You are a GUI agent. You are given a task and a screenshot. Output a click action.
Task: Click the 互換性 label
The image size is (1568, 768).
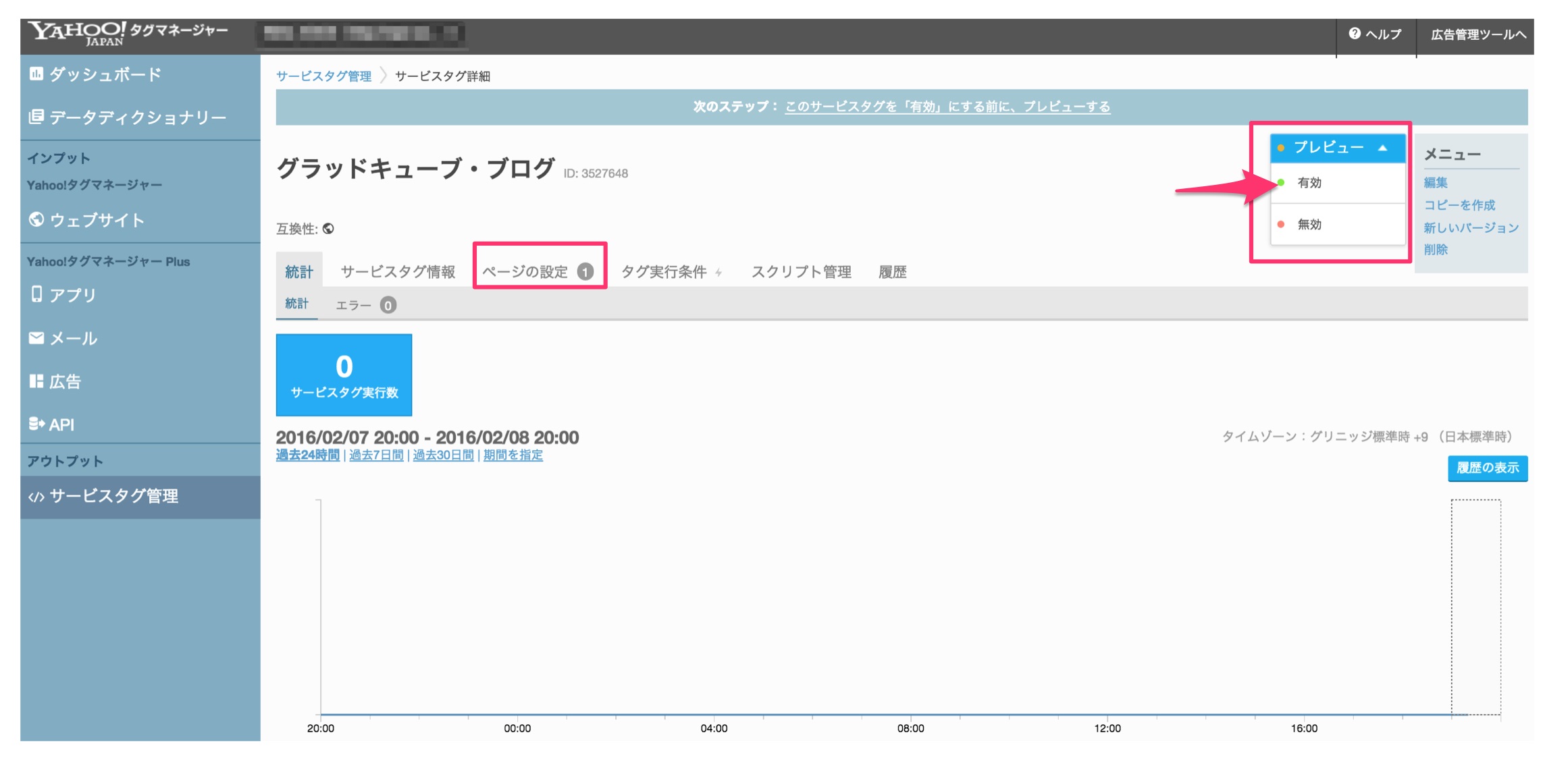pos(296,229)
